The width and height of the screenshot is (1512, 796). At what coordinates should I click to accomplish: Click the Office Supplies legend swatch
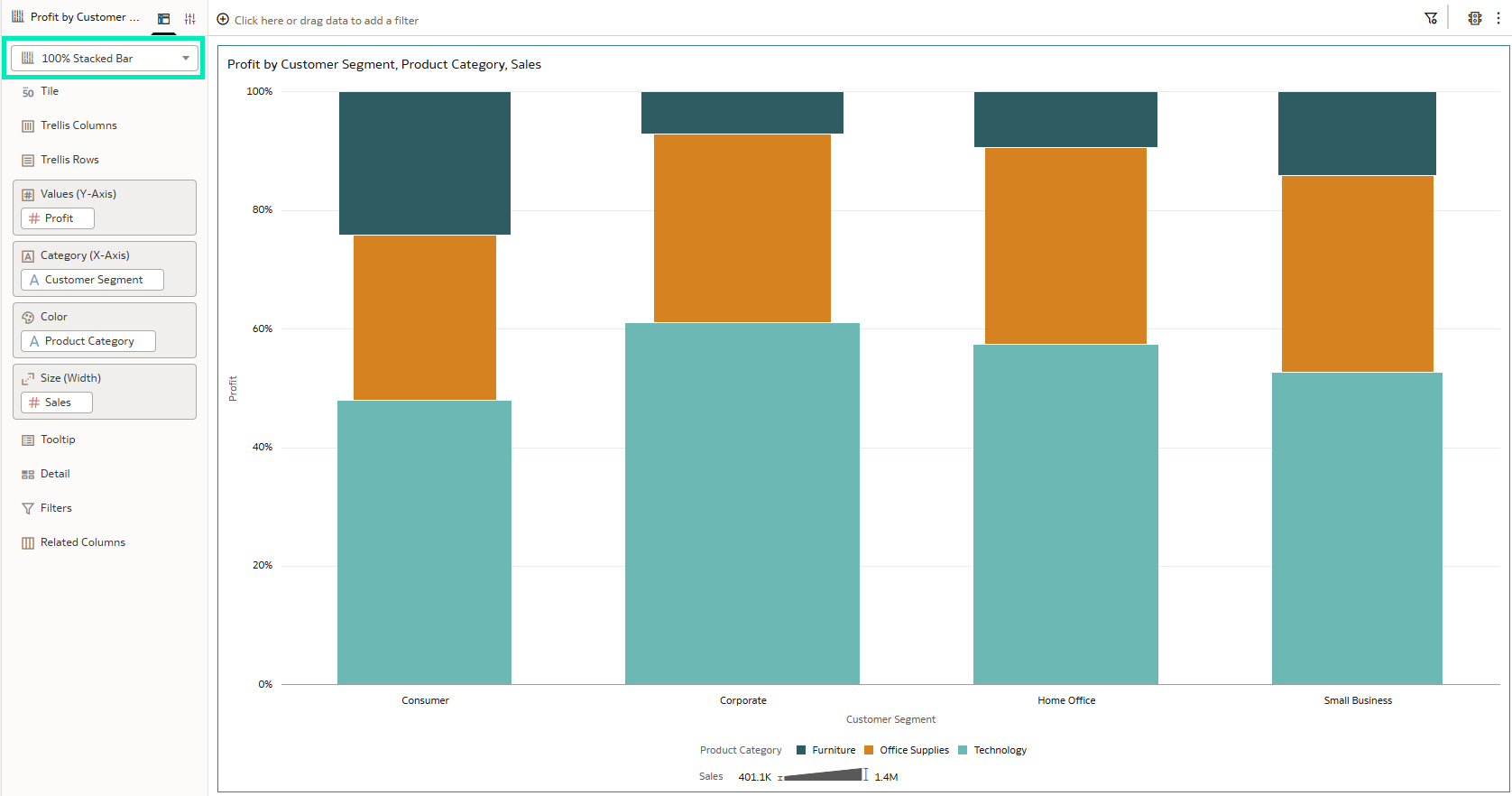[x=869, y=750]
